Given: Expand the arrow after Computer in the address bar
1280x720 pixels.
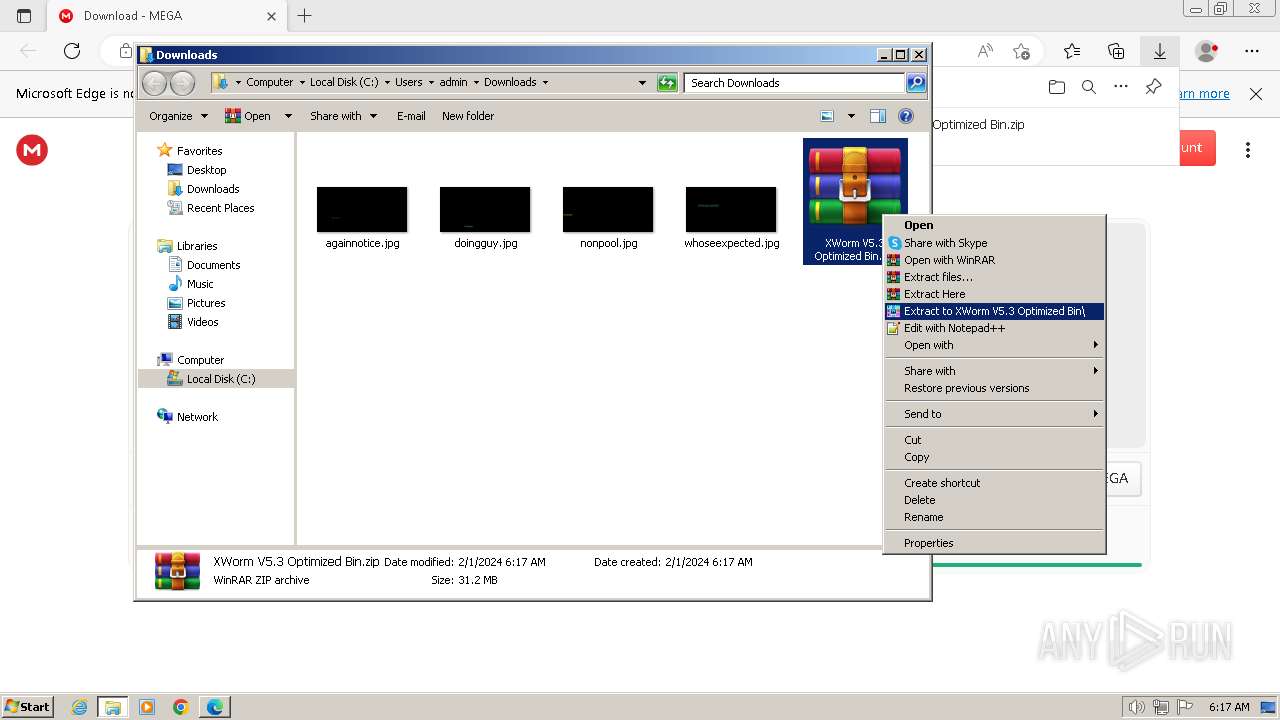Looking at the screenshot, I should tap(302, 83).
